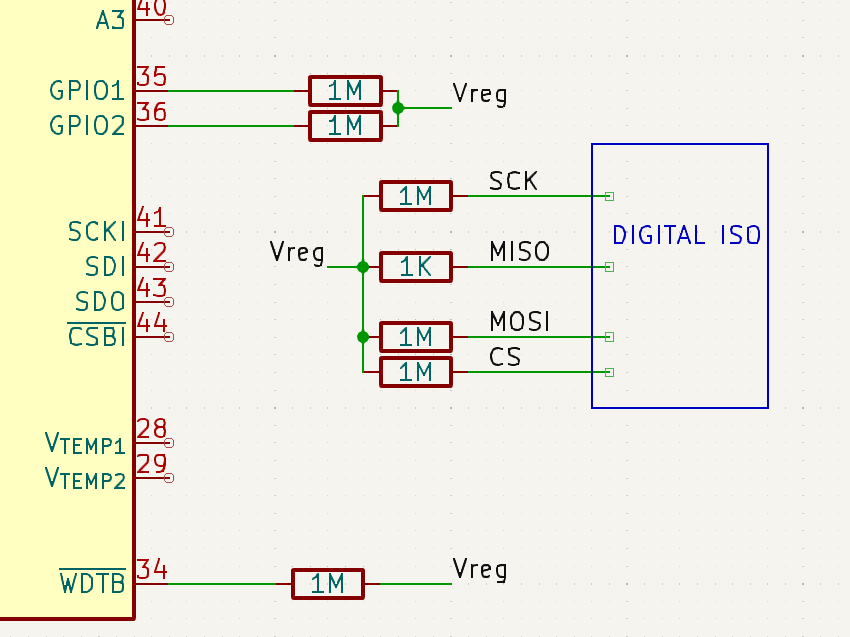850x637 pixels.
Task: Select the SDO pin name
Action: point(100,302)
